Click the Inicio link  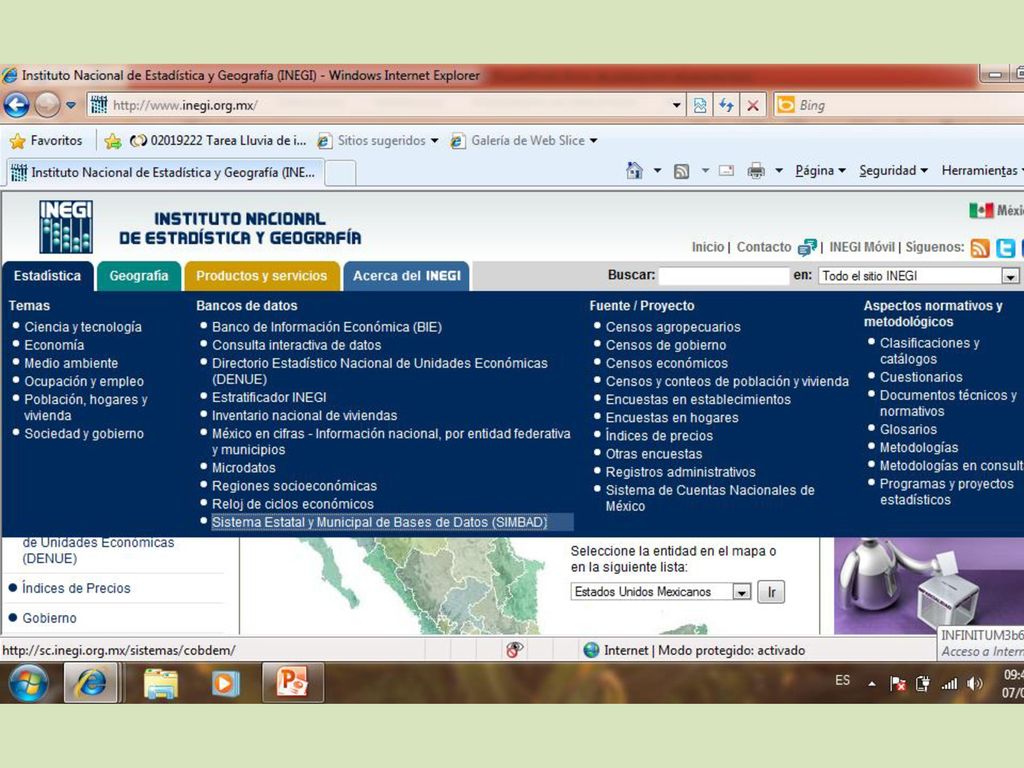point(707,247)
